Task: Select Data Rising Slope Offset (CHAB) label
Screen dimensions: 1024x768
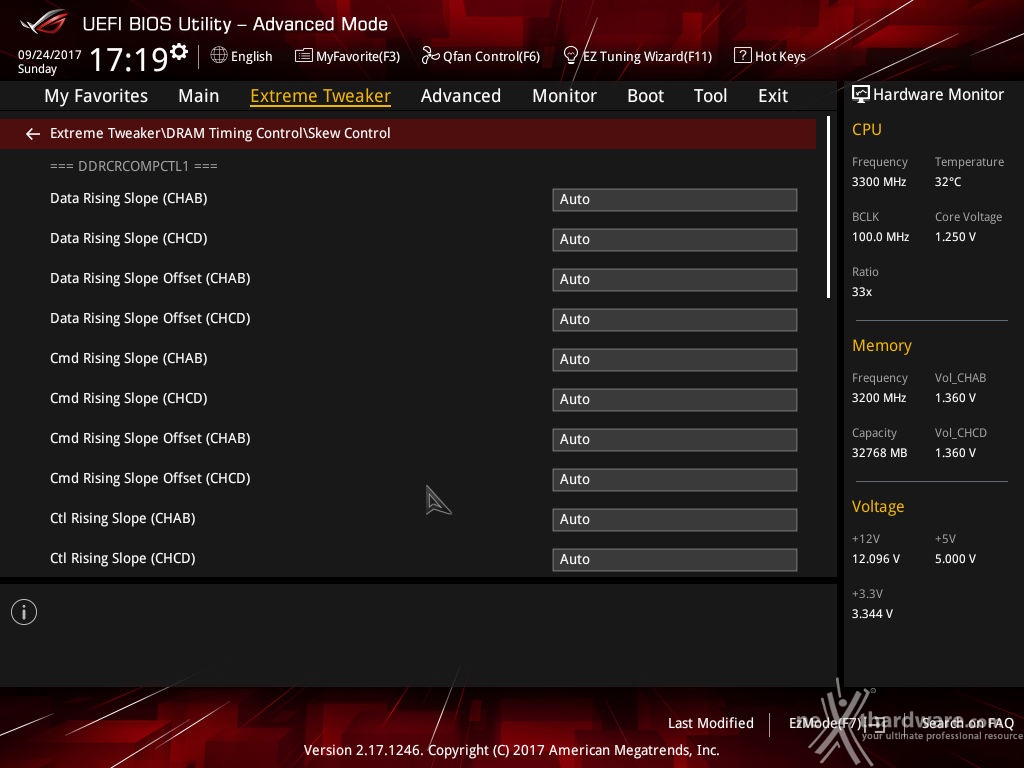Action: tap(150, 278)
